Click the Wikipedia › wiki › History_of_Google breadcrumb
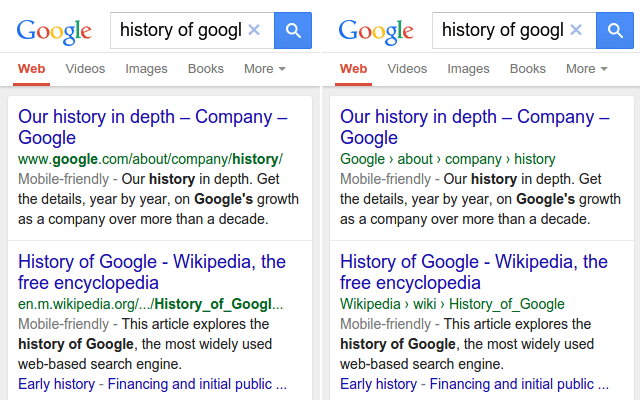640x400 pixels. [452, 304]
